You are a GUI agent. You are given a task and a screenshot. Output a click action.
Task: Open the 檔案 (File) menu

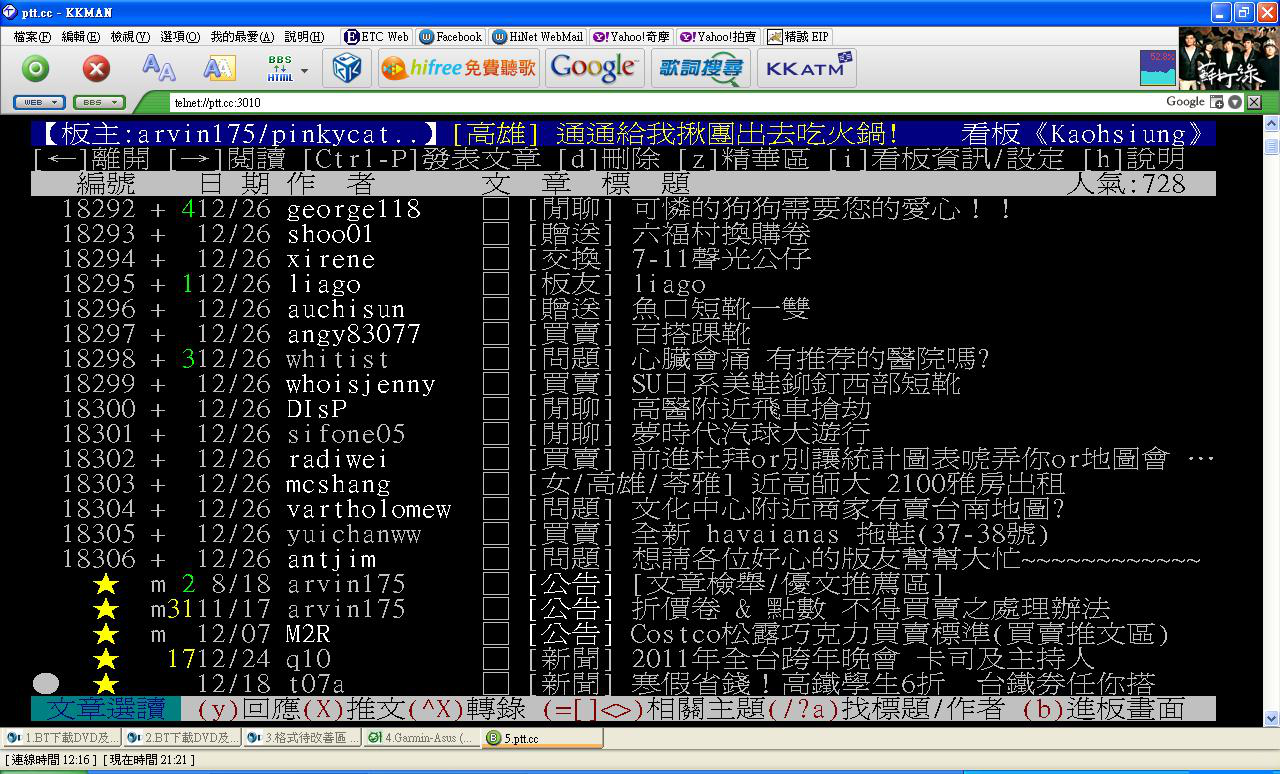tap(32, 37)
